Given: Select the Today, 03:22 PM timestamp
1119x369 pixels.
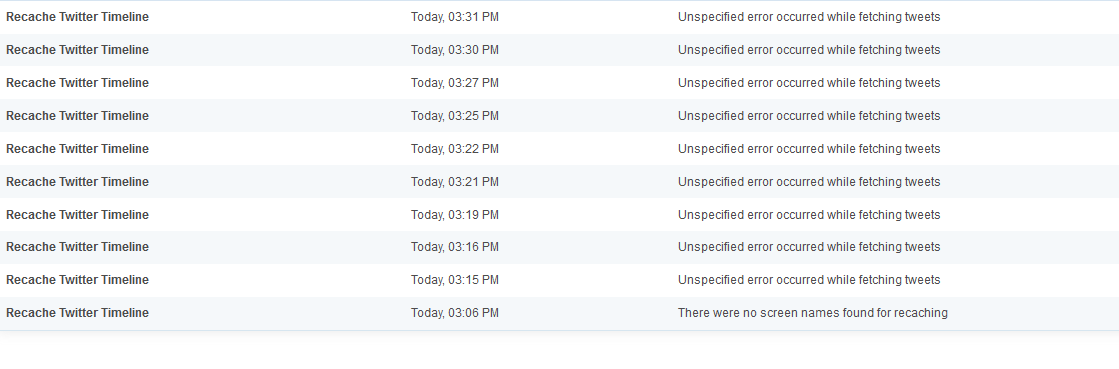Looking at the screenshot, I should [x=455, y=148].
